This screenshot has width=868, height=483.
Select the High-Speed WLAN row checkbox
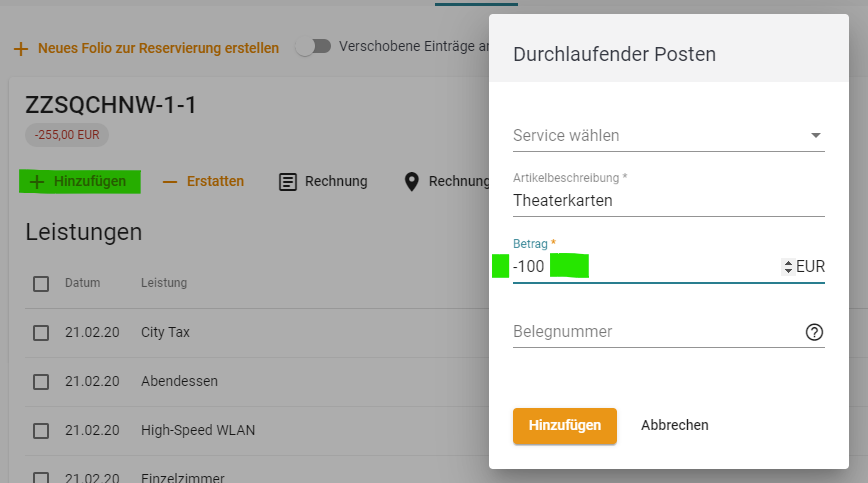click(x=41, y=430)
